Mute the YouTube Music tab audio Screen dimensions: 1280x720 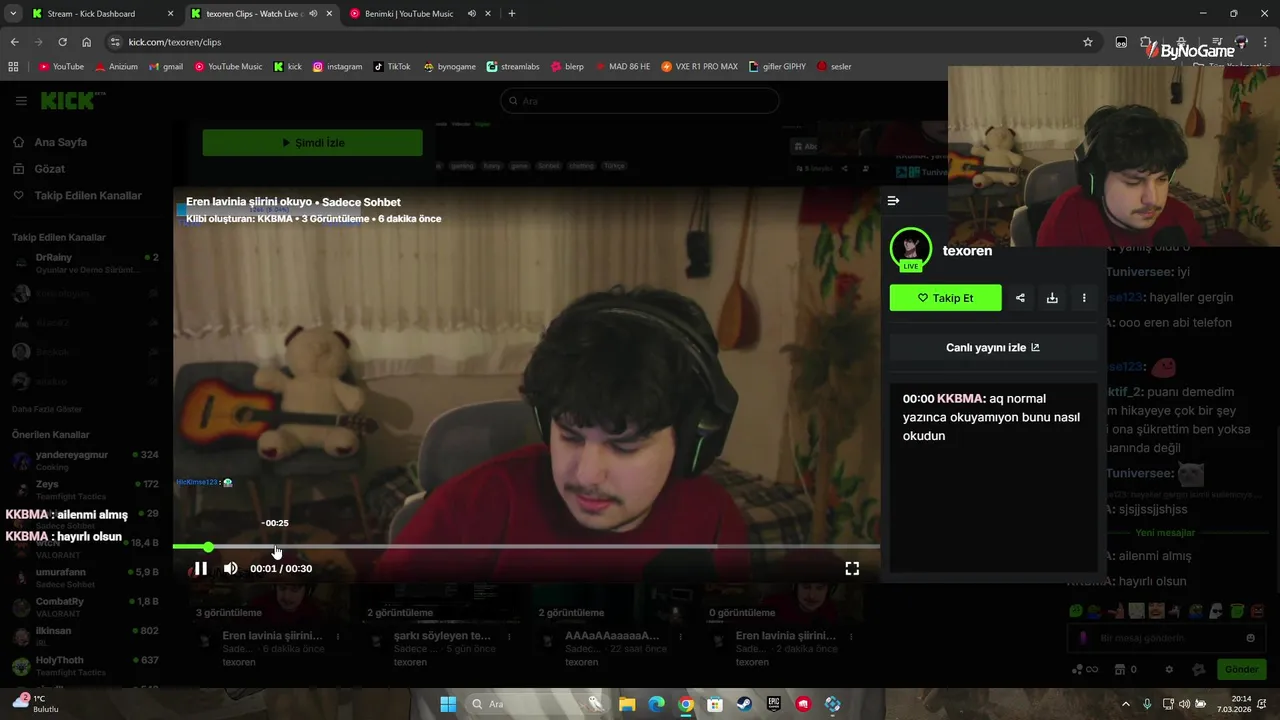click(472, 14)
